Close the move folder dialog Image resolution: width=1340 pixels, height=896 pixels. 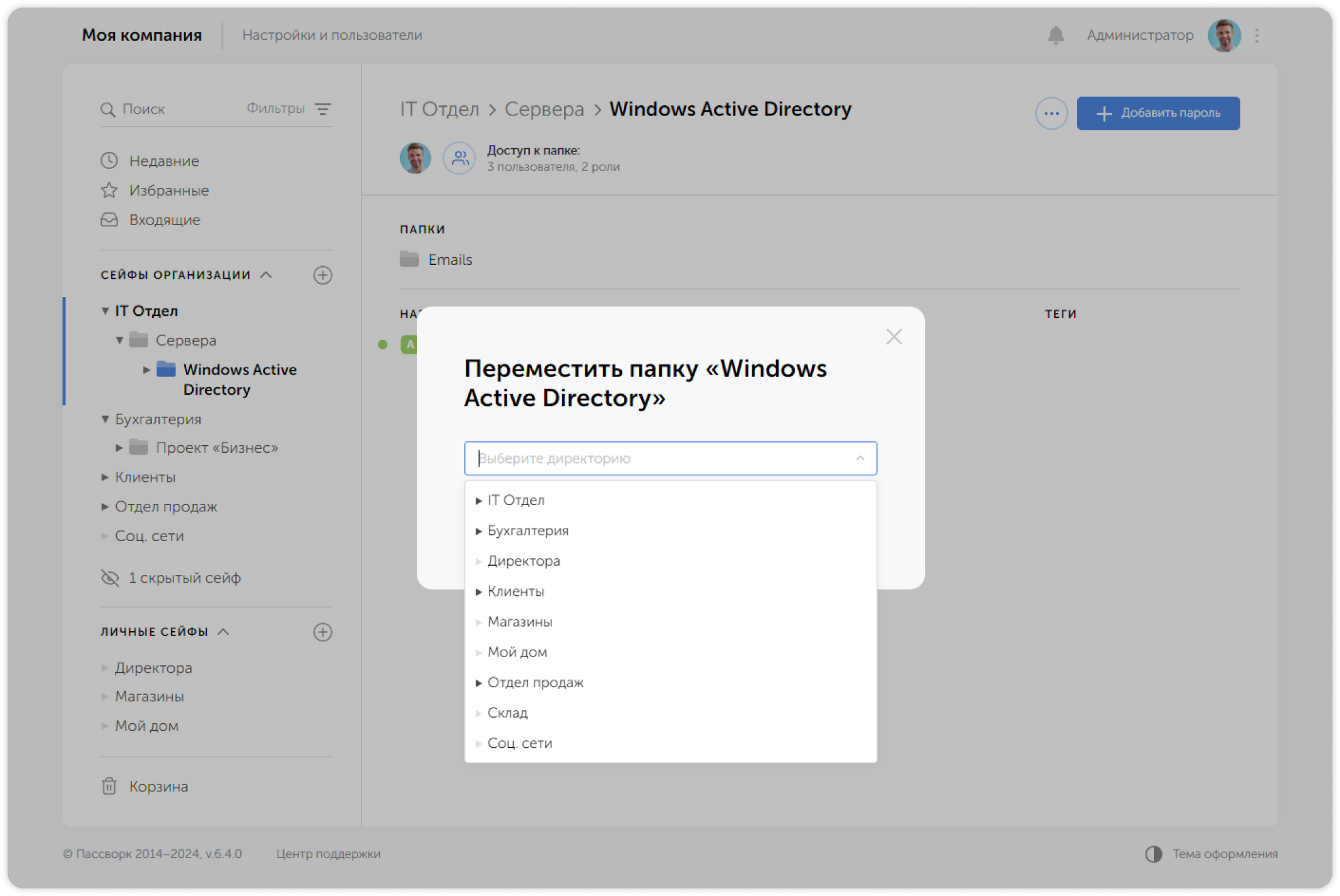click(x=893, y=337)
